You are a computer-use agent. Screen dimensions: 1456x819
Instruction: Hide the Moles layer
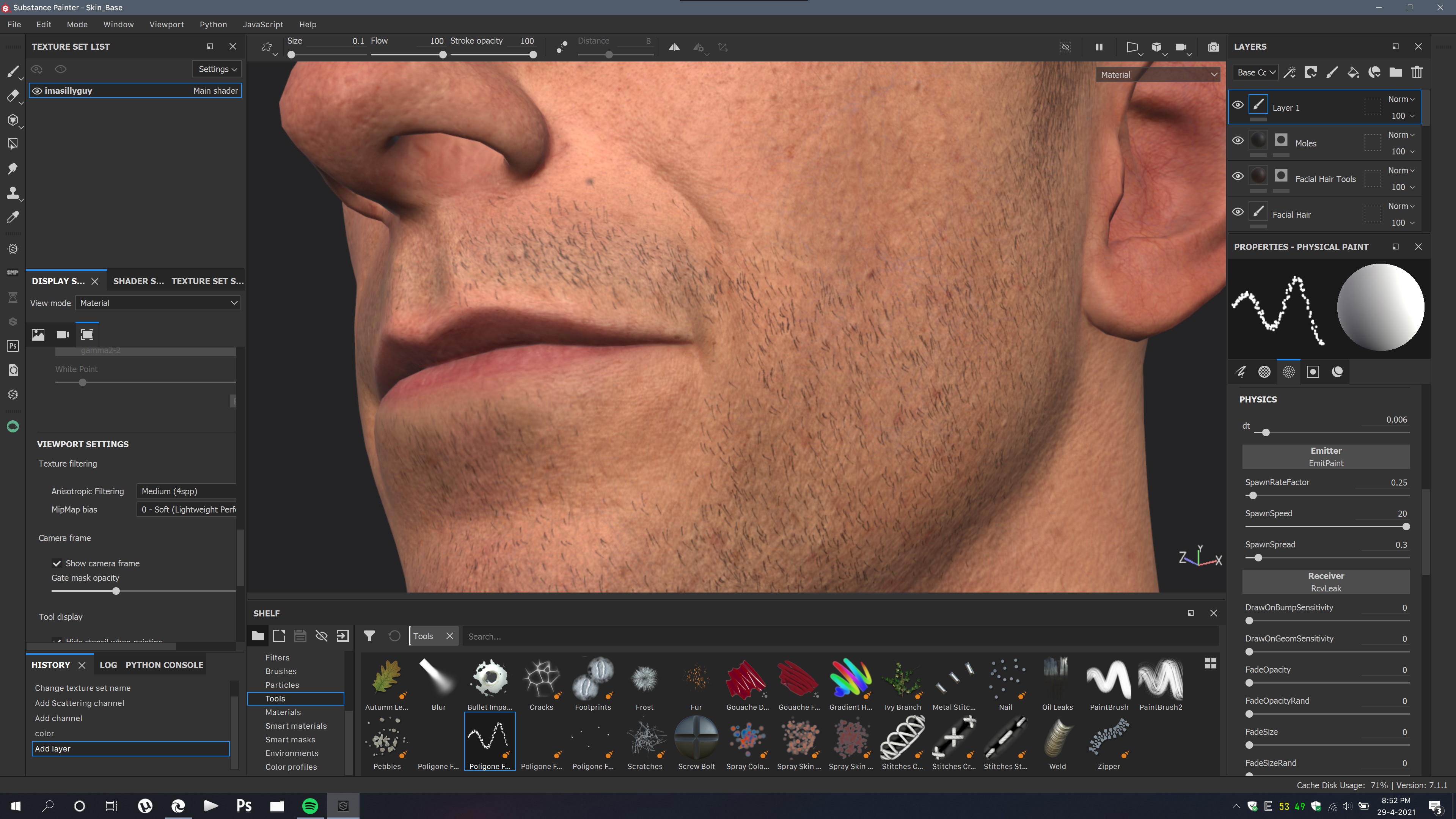tap(1238, 141)
